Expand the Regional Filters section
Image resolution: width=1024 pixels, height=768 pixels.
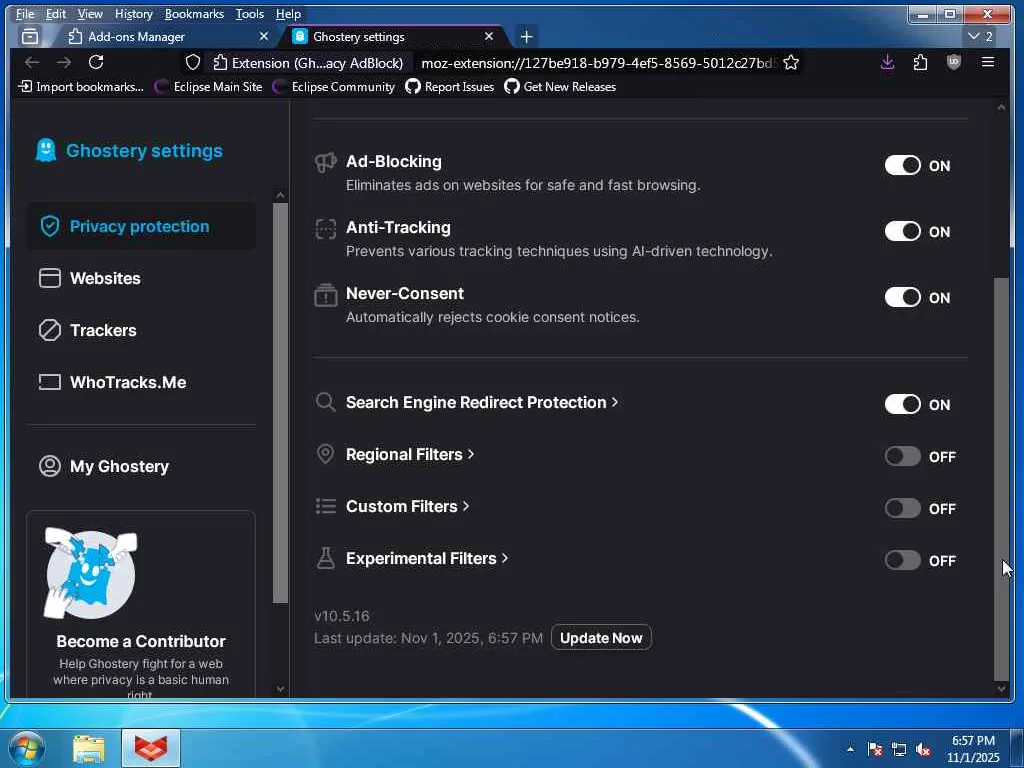(x=410, y=455)
